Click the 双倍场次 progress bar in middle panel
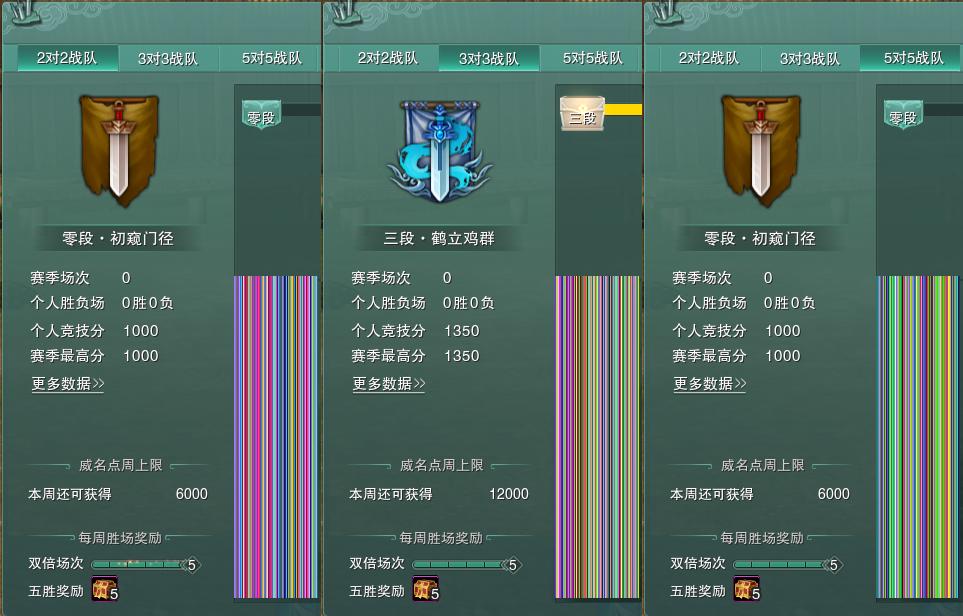The width and height of the screenshot is (963, 616). [467, 564]
